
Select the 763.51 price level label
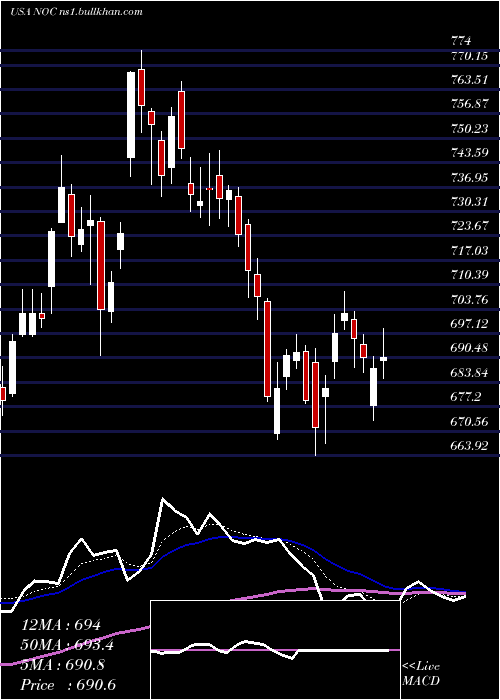pyautogui.click(x=469, y=80)
